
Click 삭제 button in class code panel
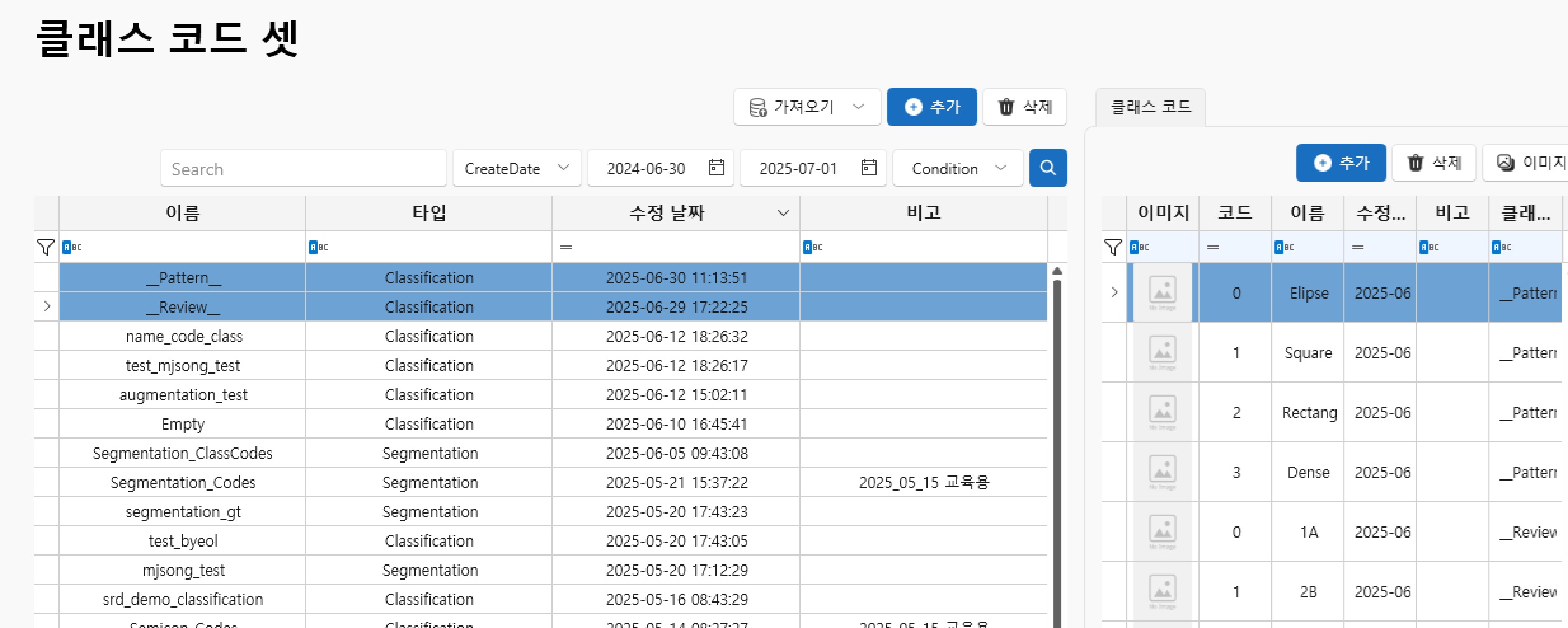click(1435, 163)
